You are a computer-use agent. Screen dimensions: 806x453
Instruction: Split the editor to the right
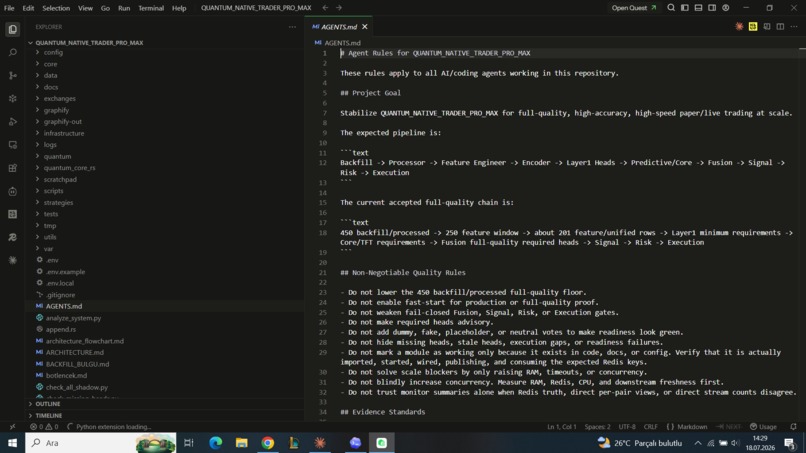coord(780,27)
